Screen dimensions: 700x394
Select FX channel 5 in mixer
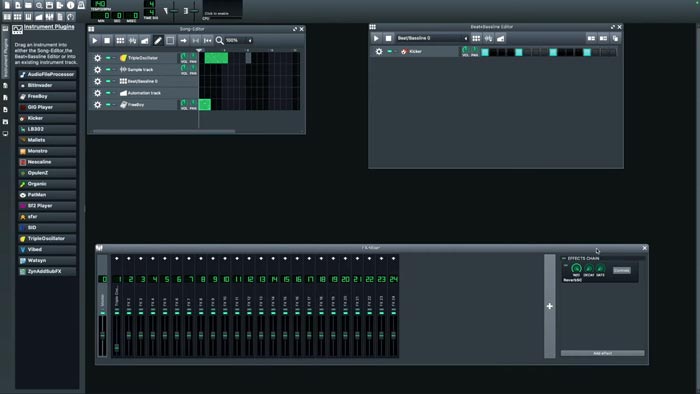(165, 306)
